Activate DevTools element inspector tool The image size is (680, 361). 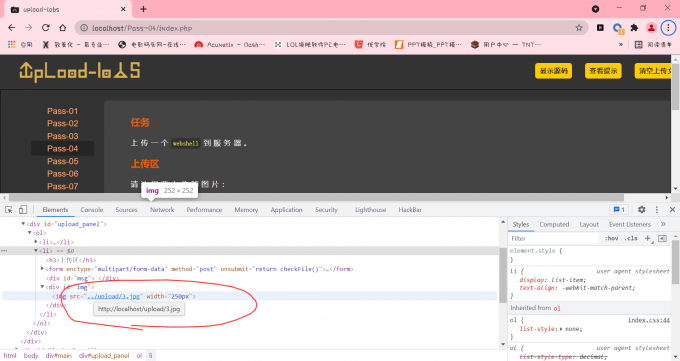click(x=9, y=210)
